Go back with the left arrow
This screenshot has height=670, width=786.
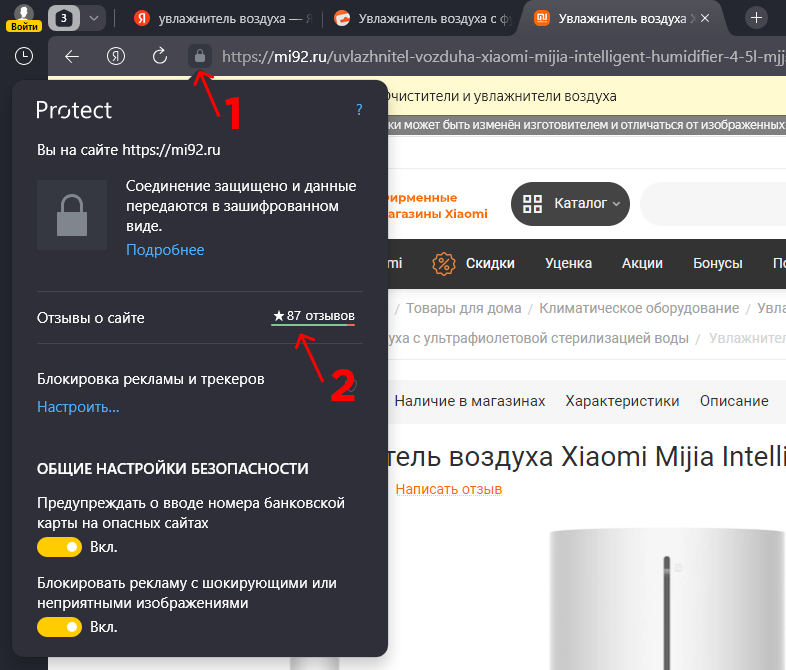72,56
